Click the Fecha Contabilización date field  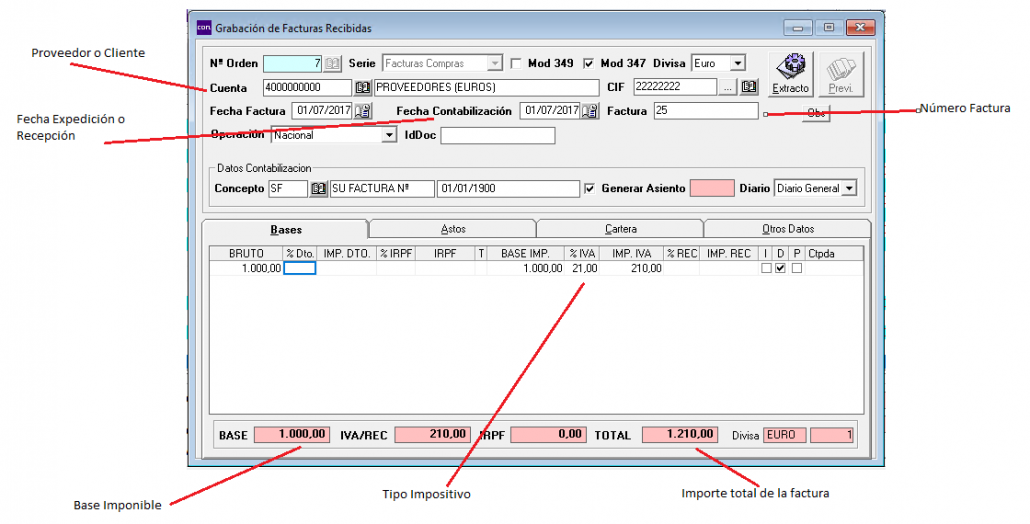[550, 111]
